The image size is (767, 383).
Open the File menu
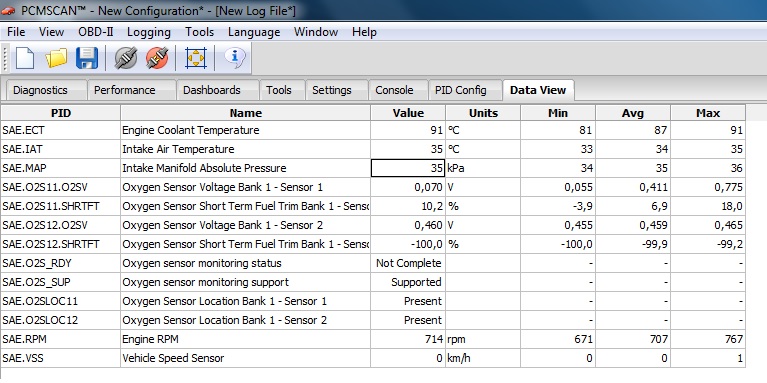click(16, 32)
